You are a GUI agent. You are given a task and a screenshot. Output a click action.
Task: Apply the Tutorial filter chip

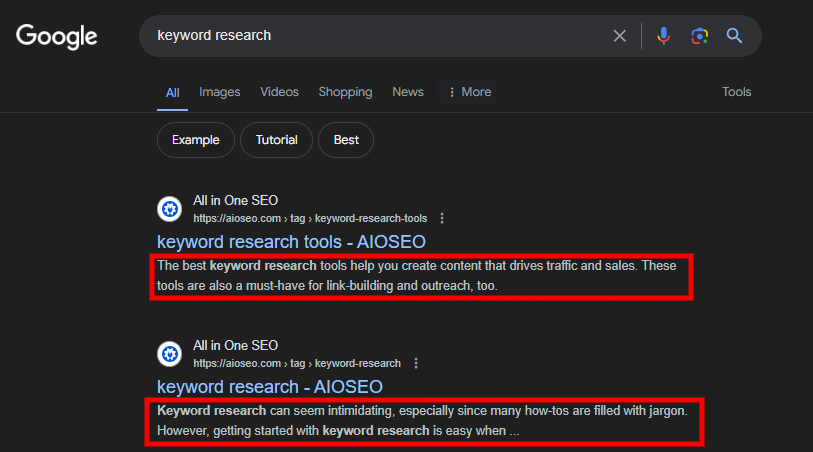[277, 140]
